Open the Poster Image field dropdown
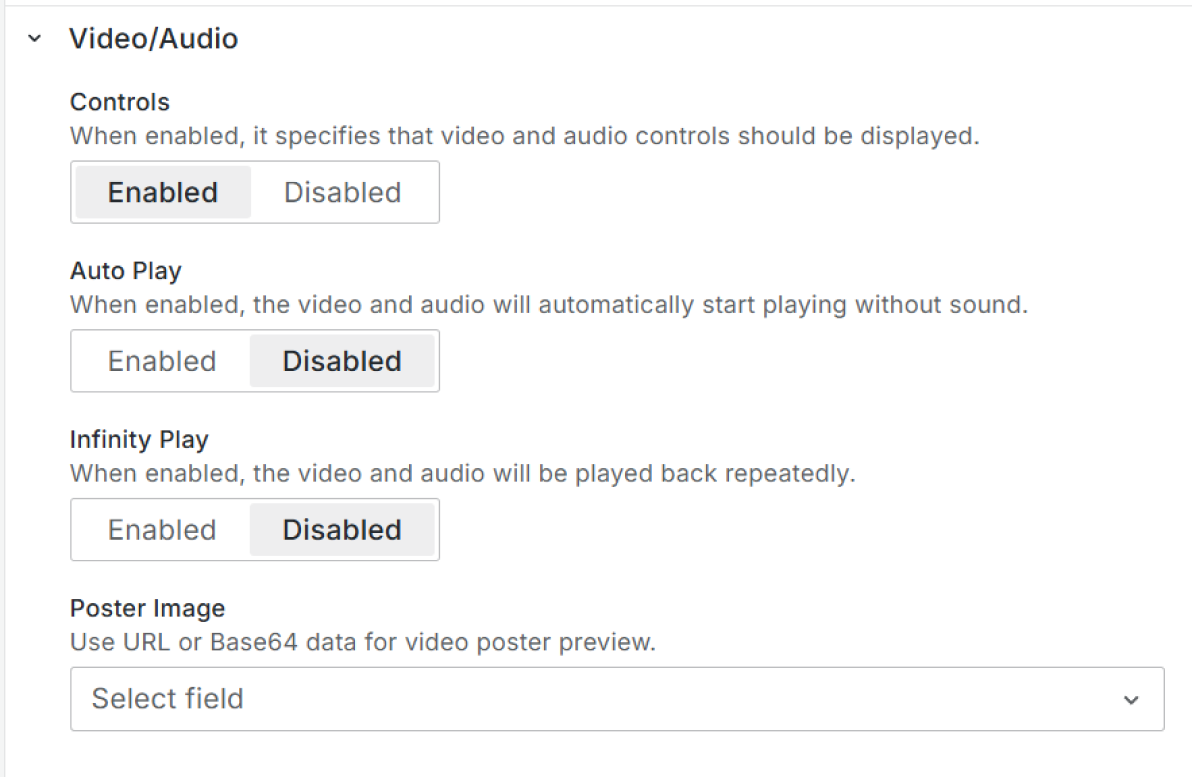Screen dimensions: 1192x777 (616, 698)
